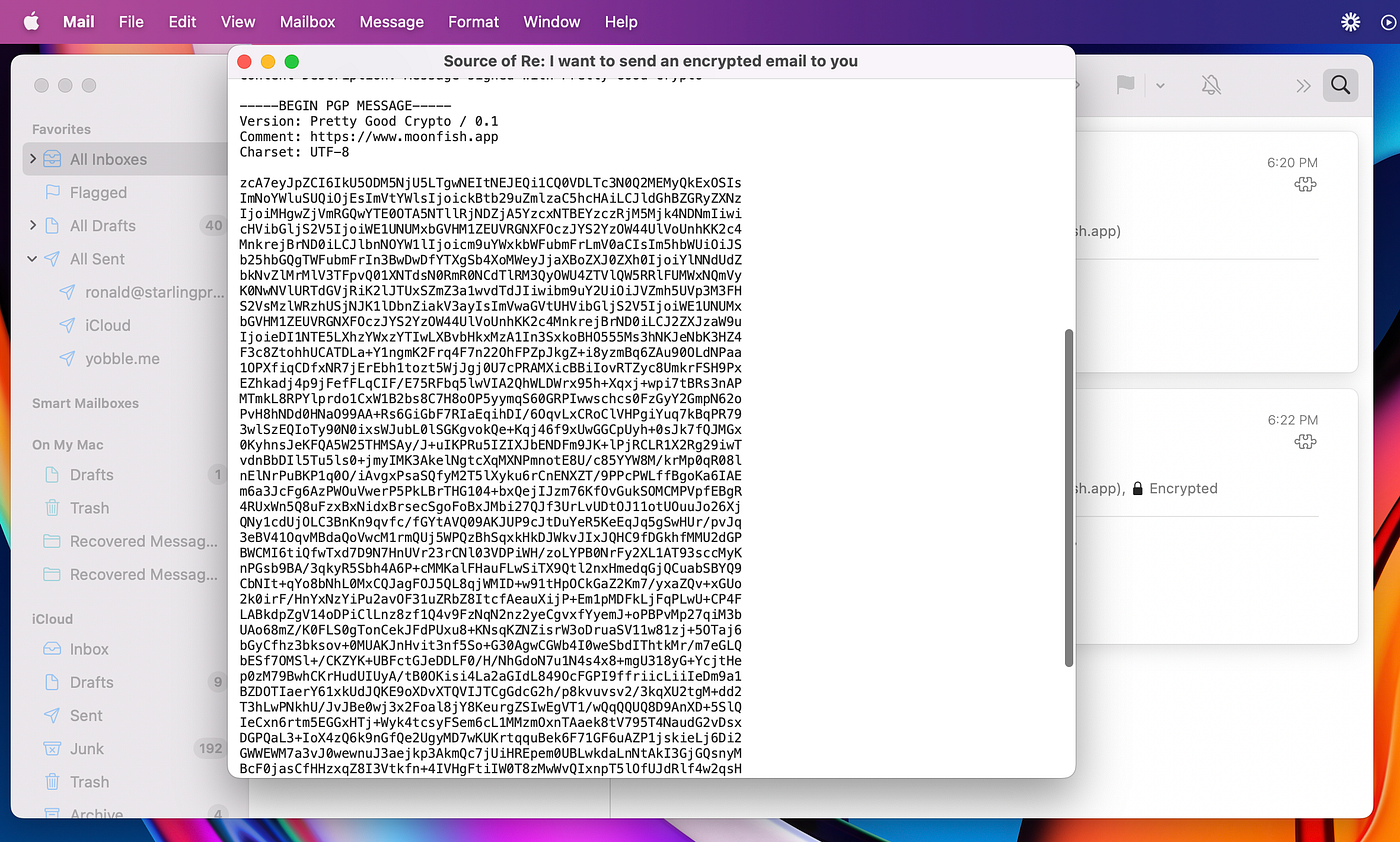
Task: Open the Mailbox menu
Action: [308, 21]
